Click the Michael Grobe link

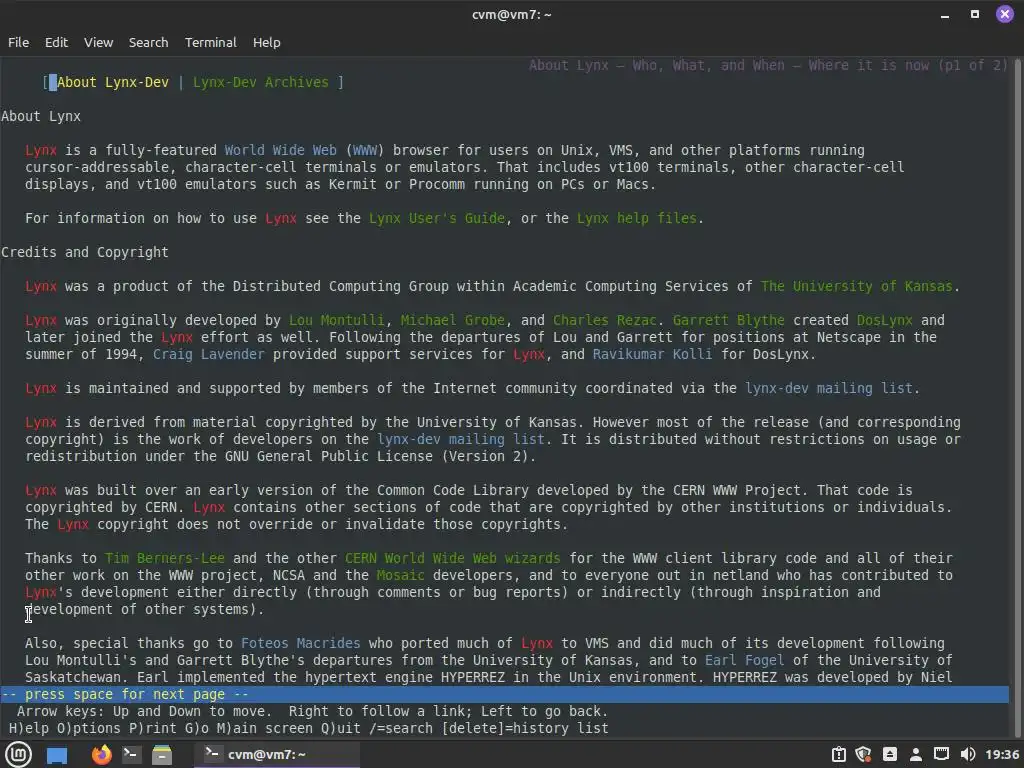tap(453, 320)
